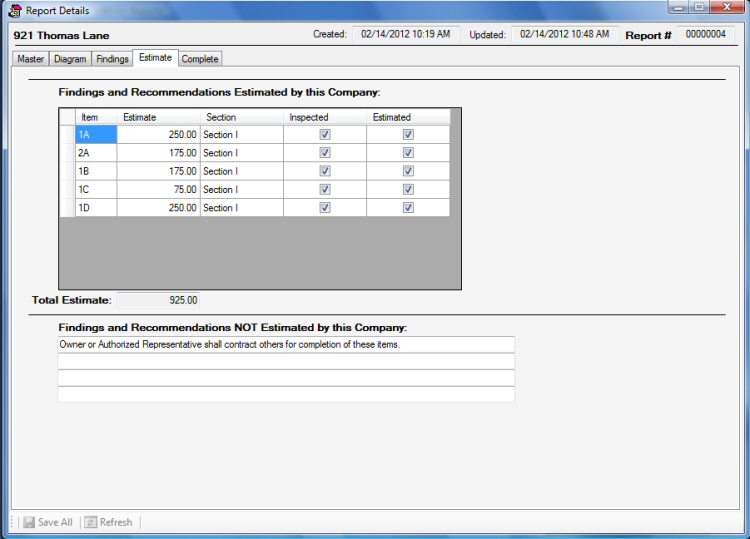
Task: Click the 250.00 estimate for item 1A
Action: coord(158,134)
